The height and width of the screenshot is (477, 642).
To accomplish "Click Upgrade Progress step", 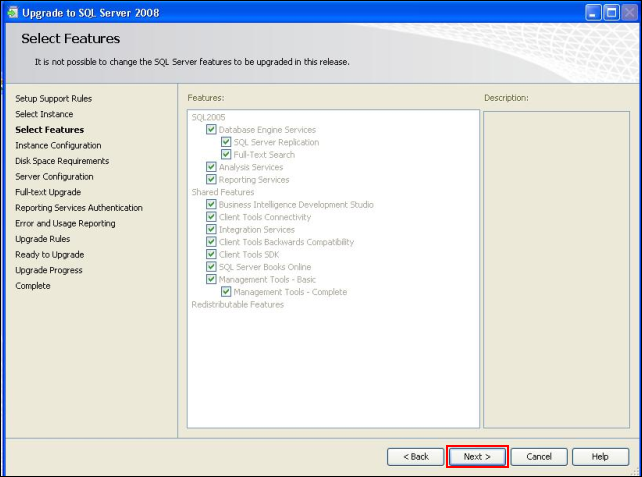I will point(49,270).
